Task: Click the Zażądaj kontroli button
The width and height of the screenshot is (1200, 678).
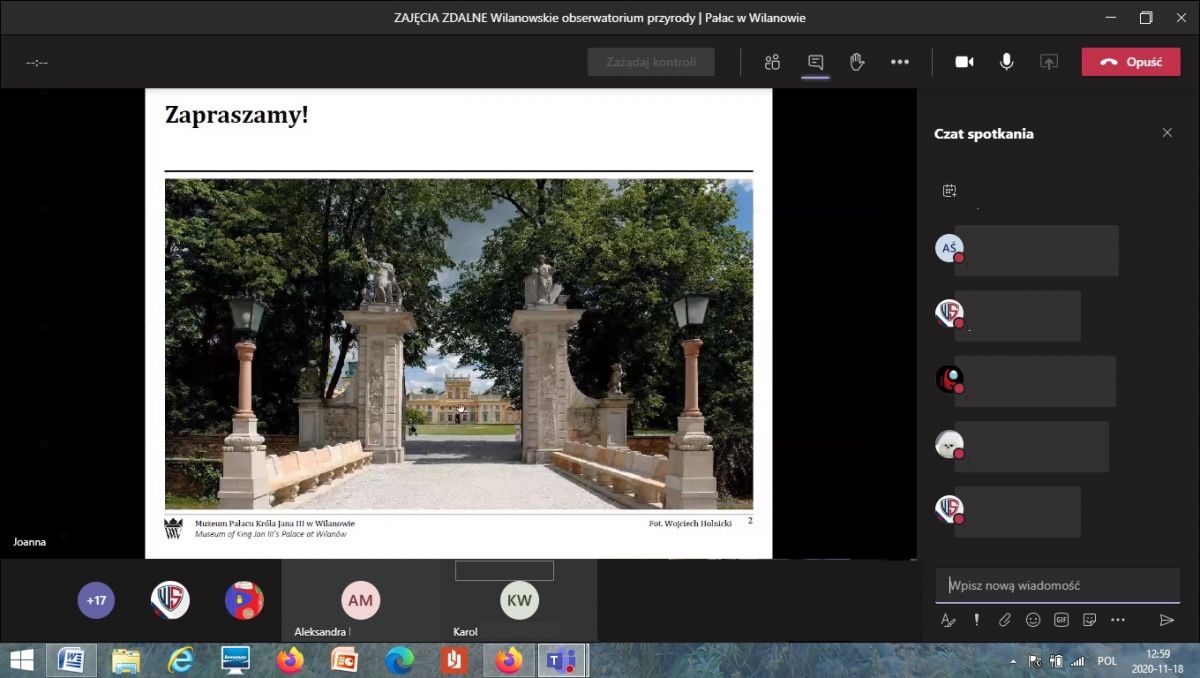Action: [x=651, y=62]
